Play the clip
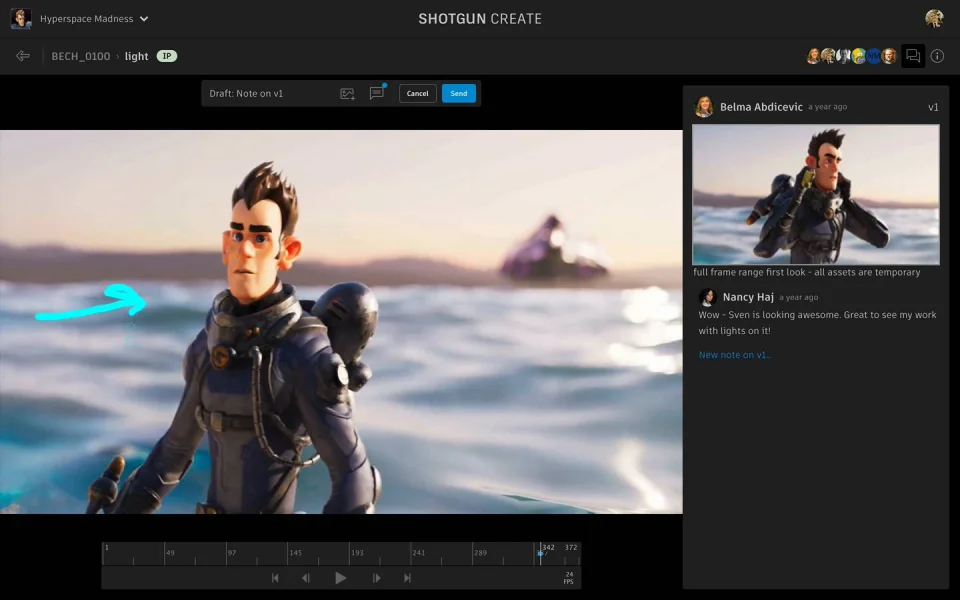 [x=340, y=578]
